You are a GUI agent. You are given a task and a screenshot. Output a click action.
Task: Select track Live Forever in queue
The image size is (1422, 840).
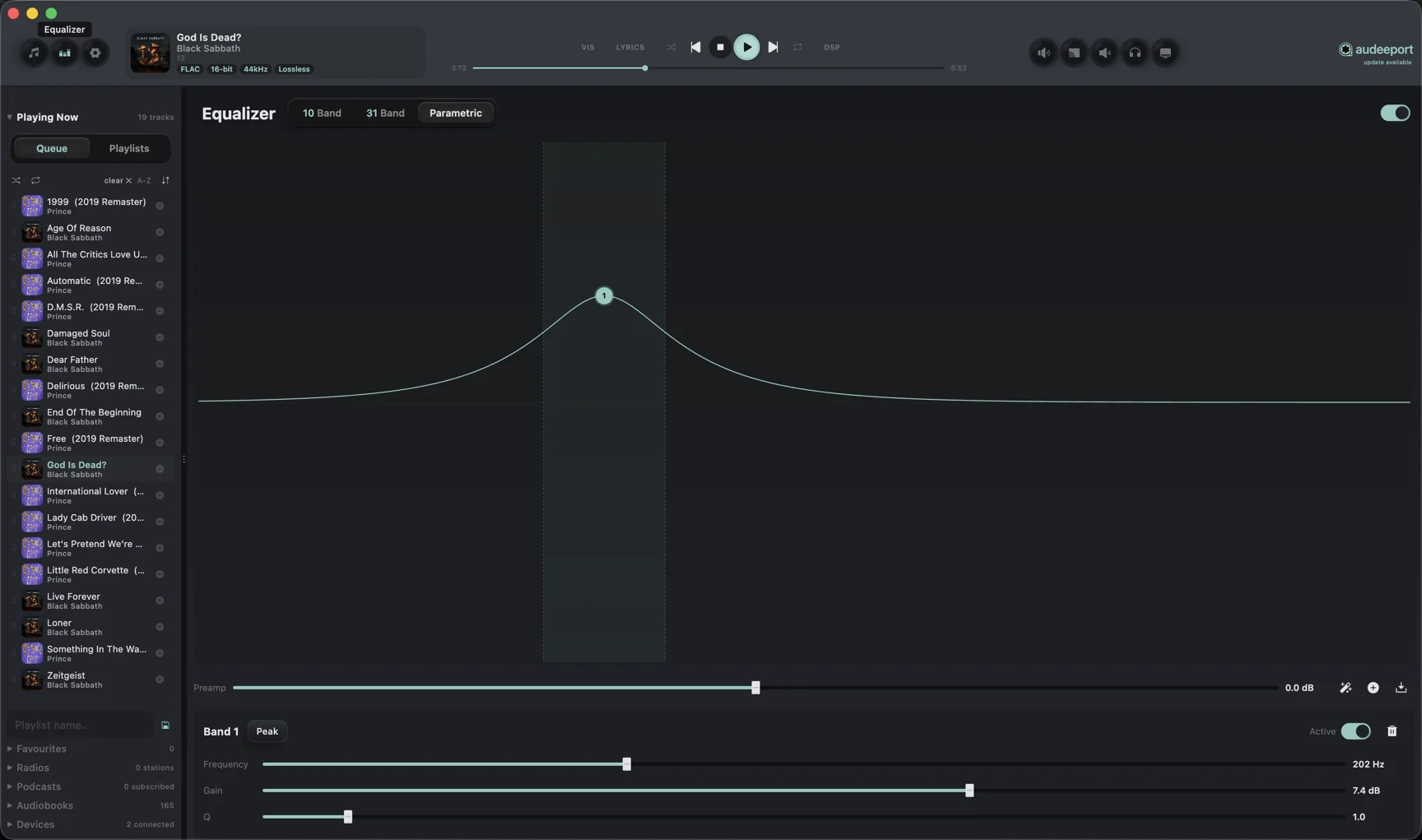[91, 601]
